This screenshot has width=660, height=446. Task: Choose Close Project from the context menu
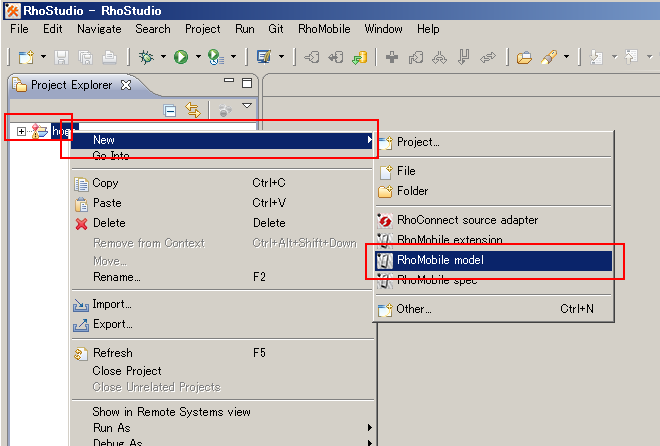(x=222, y=371)
